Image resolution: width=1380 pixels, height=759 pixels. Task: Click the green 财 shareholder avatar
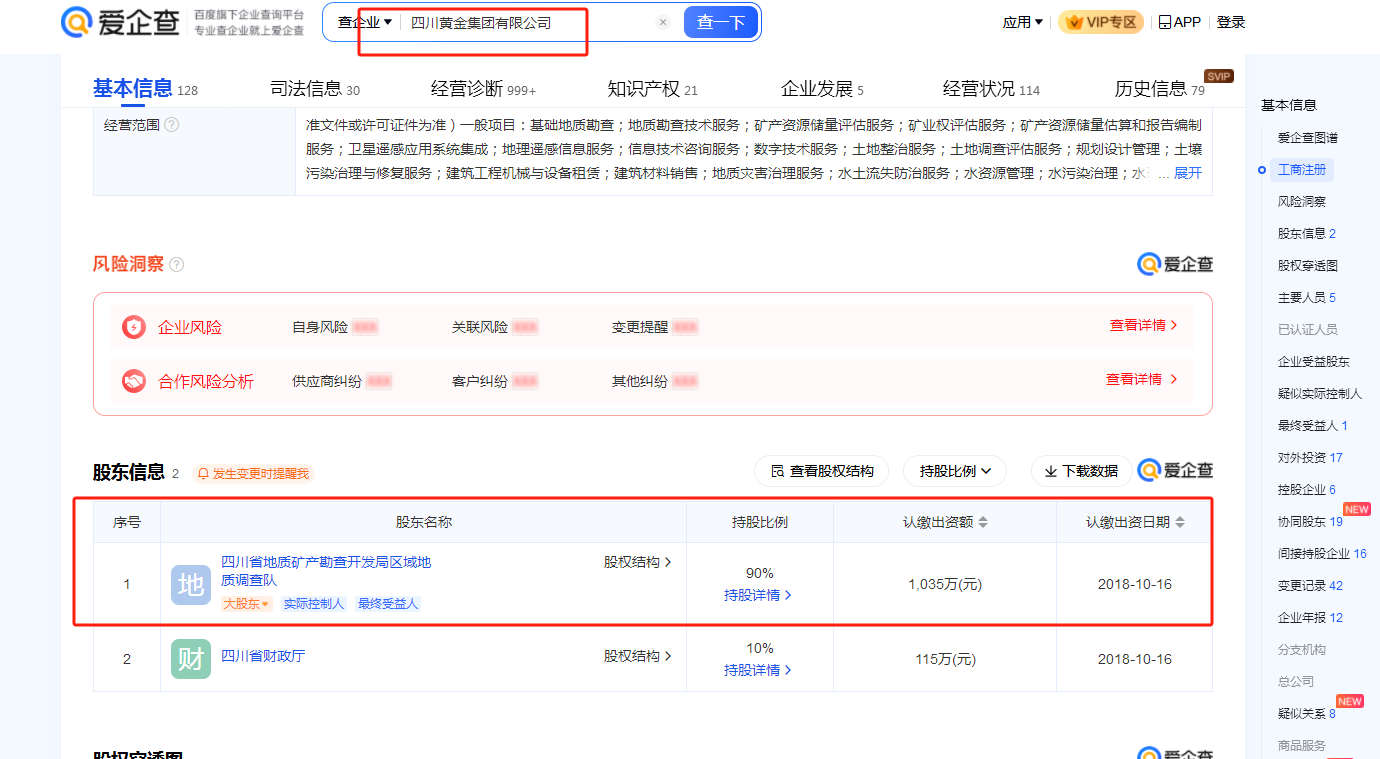(x=191, y=659)
